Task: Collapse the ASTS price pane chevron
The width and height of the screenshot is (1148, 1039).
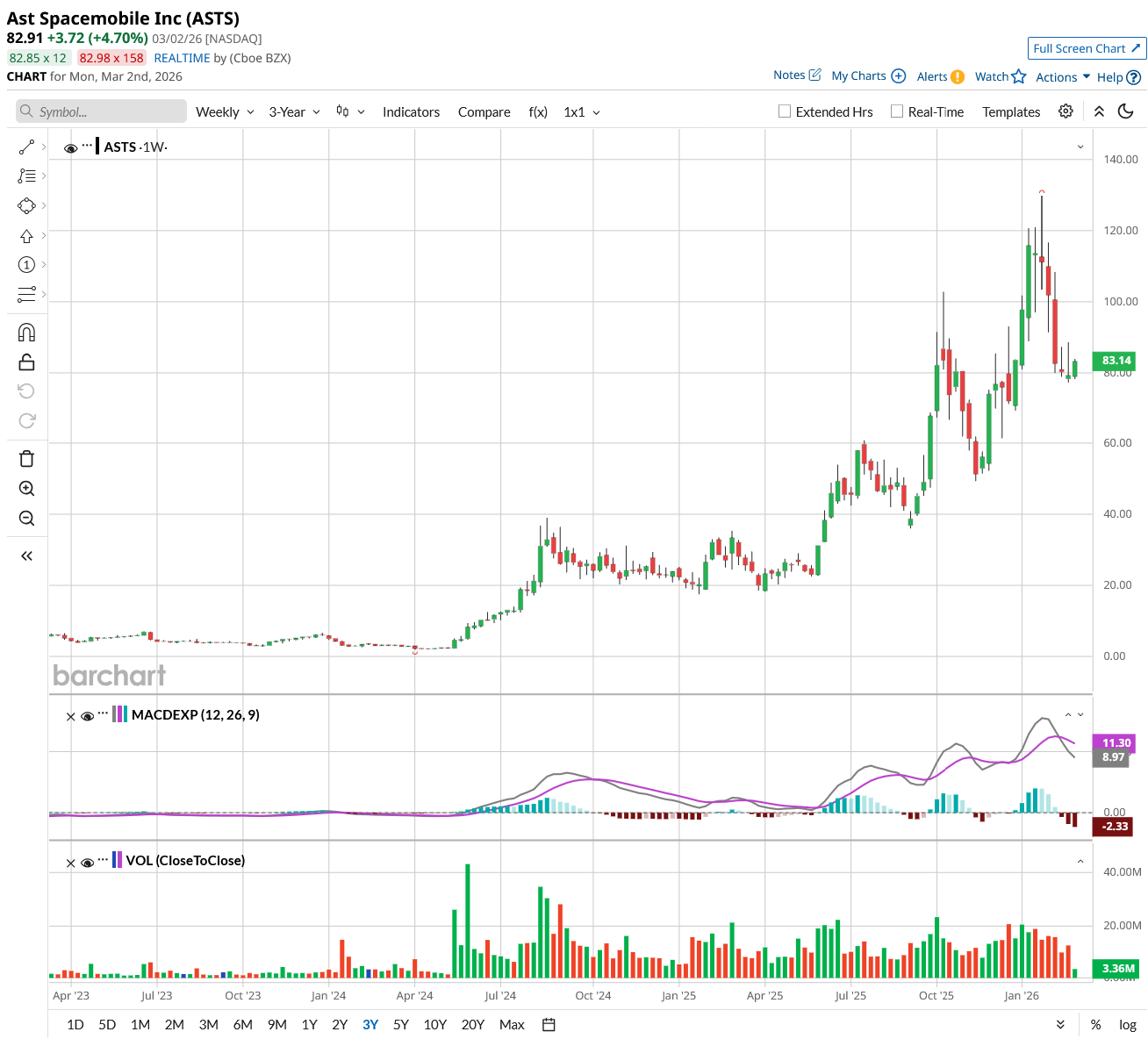Action: 1080,147
